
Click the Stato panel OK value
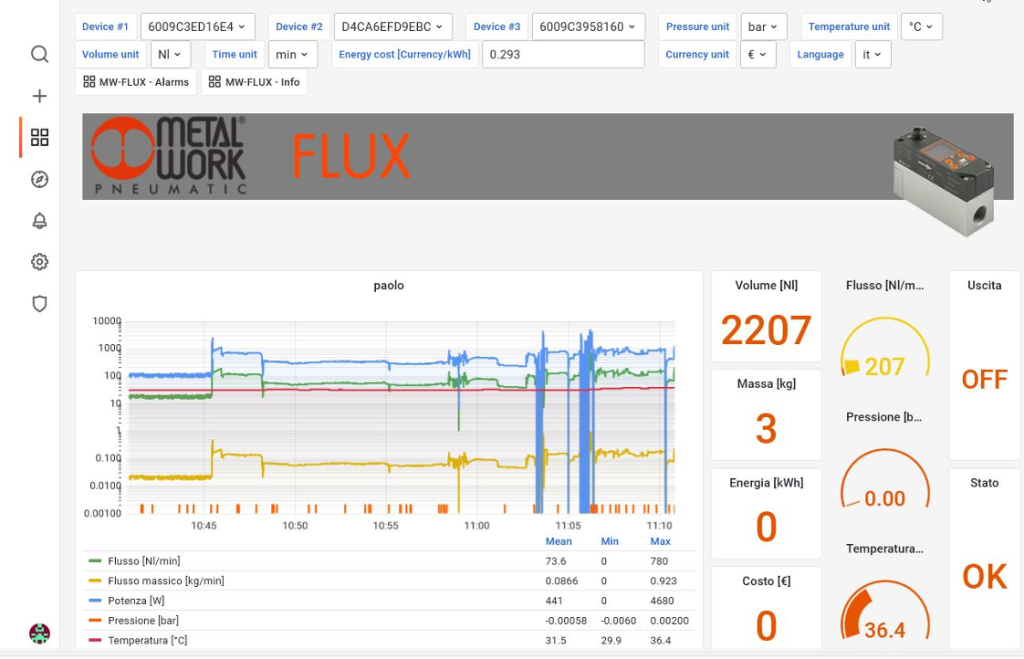(984, 577)
